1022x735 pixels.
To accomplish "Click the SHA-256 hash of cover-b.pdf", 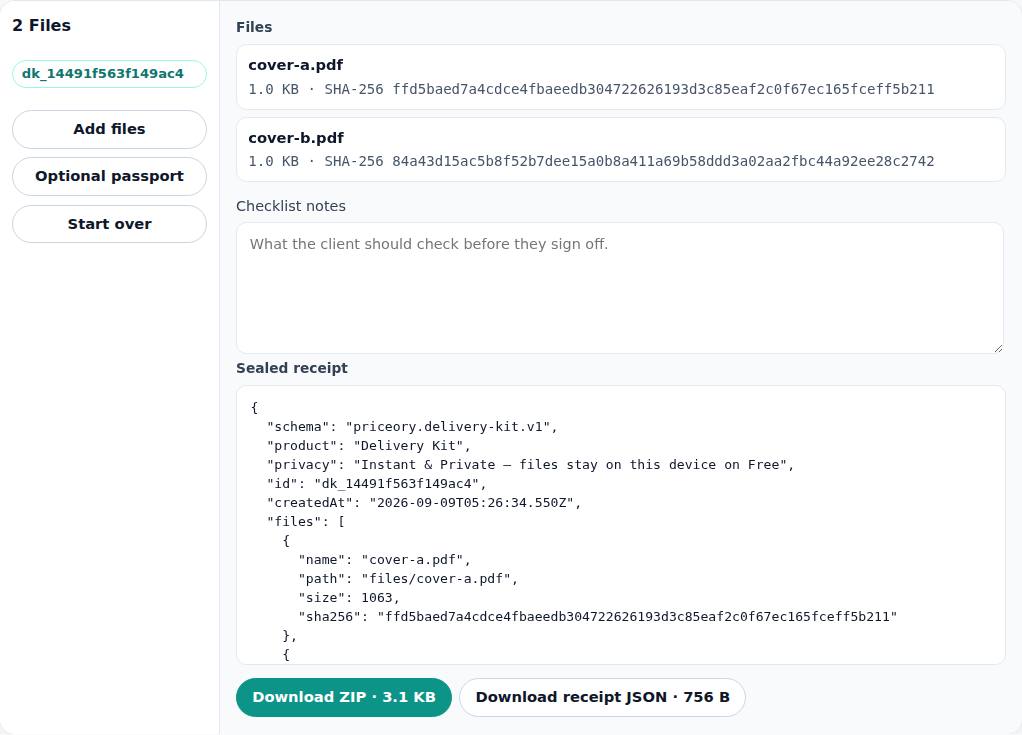I will tap(663, 162).
